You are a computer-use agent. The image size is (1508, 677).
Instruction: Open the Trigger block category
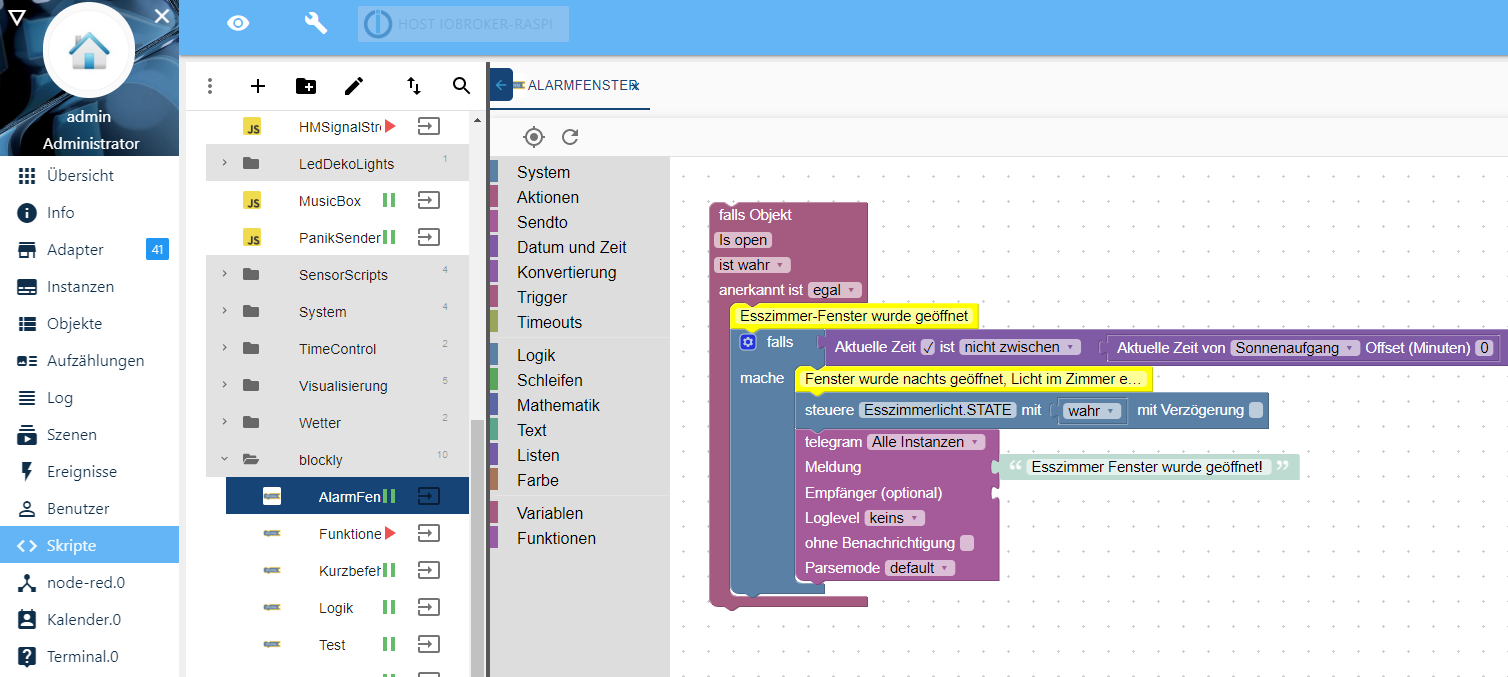pyautogui.click(x=542, y=297)
